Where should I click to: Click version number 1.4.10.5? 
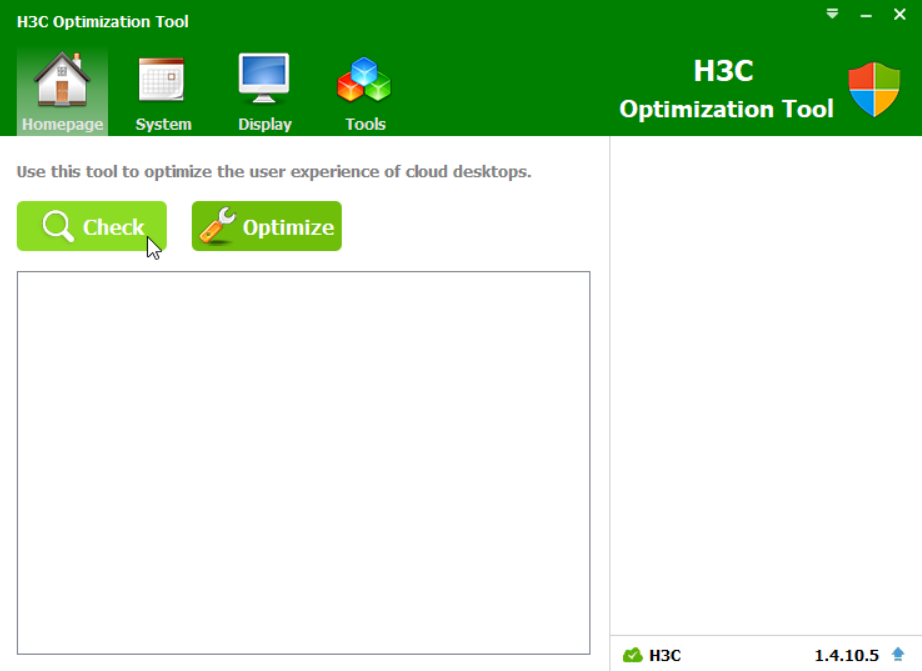846,655
